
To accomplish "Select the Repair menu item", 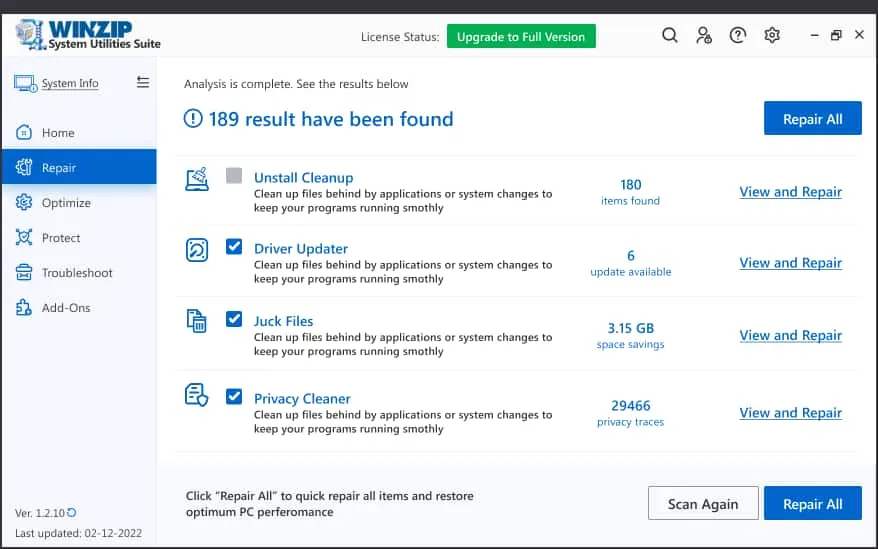I will click(79, 167).
